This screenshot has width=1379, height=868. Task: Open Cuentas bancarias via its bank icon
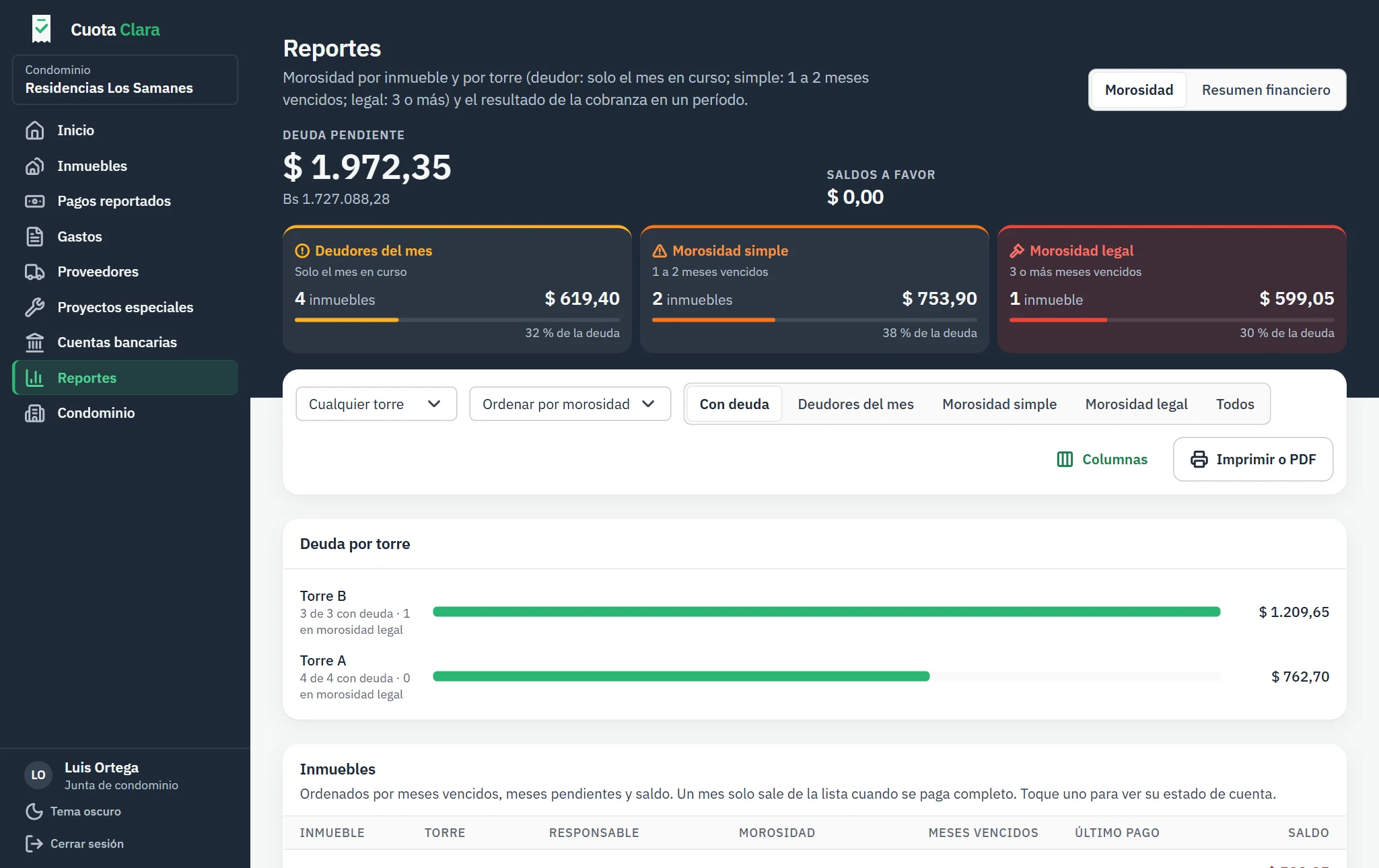(34, 342)
